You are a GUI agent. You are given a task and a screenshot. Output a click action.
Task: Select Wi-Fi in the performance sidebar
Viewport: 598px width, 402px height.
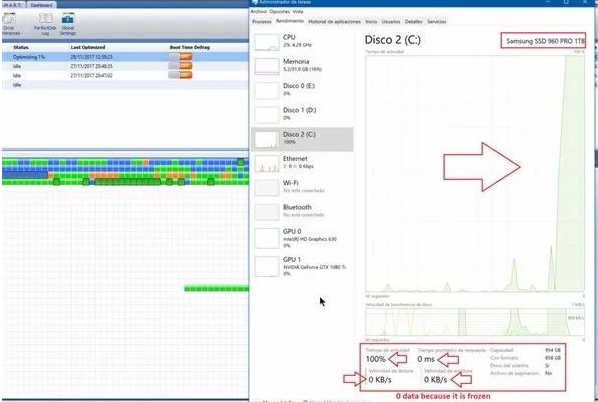tap(302, 187)
